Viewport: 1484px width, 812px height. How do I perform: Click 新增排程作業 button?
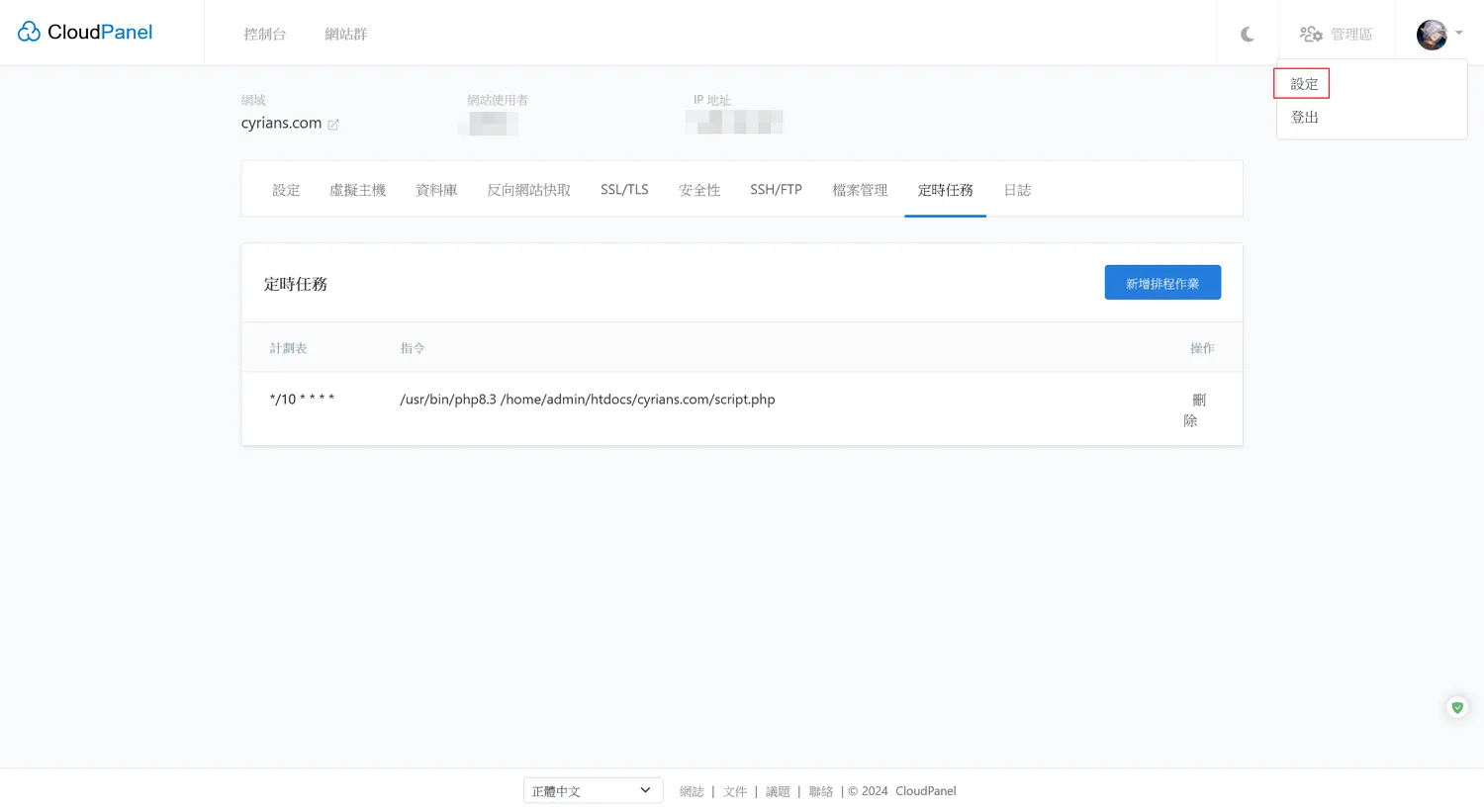pos(1161,283)
